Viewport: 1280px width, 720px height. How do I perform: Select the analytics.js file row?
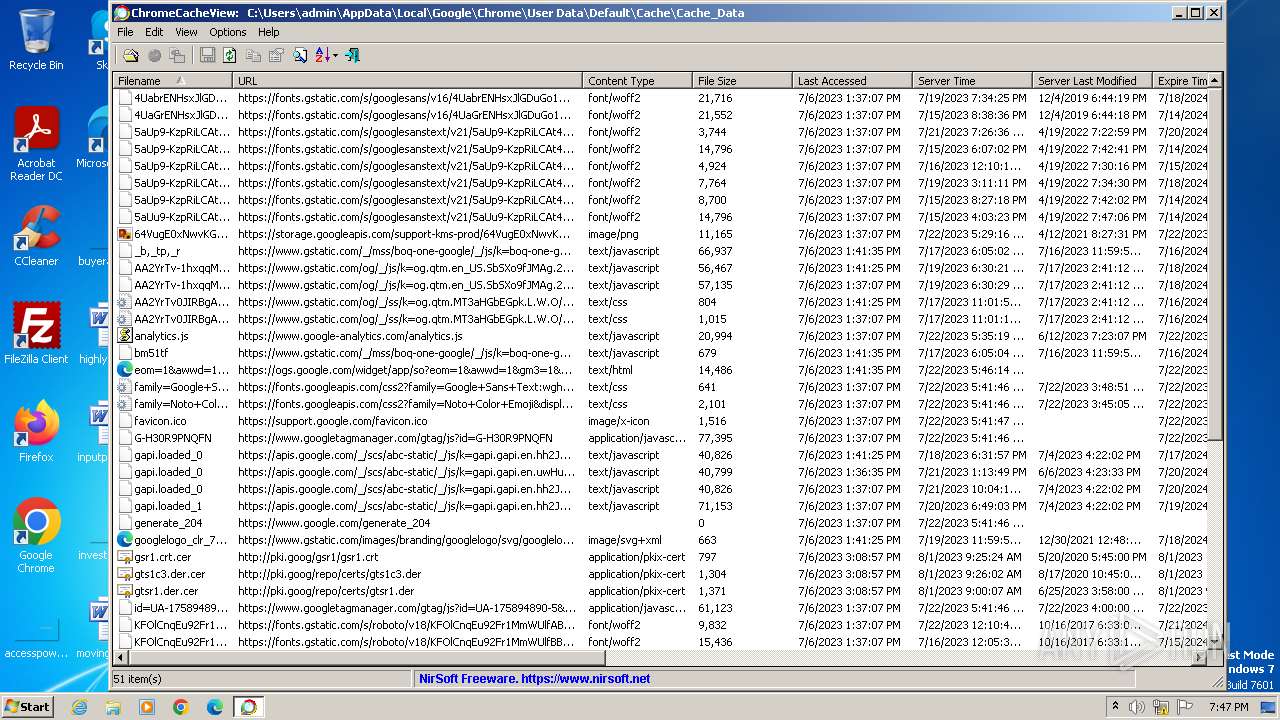pyautogui.click(x=661, y=336)
